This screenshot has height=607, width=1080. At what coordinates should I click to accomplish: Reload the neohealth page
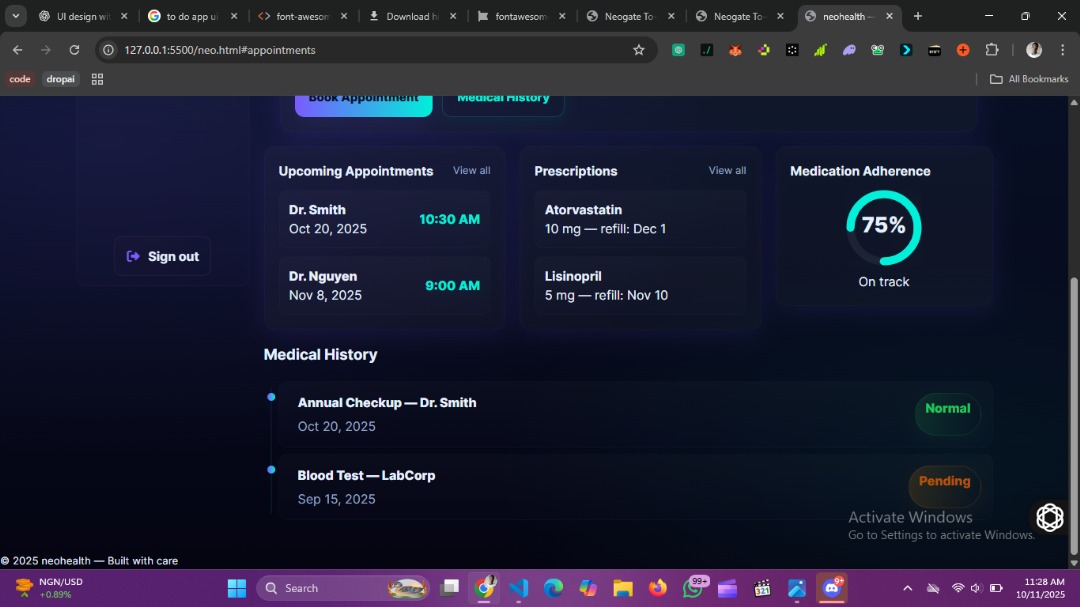pos(74,50)
